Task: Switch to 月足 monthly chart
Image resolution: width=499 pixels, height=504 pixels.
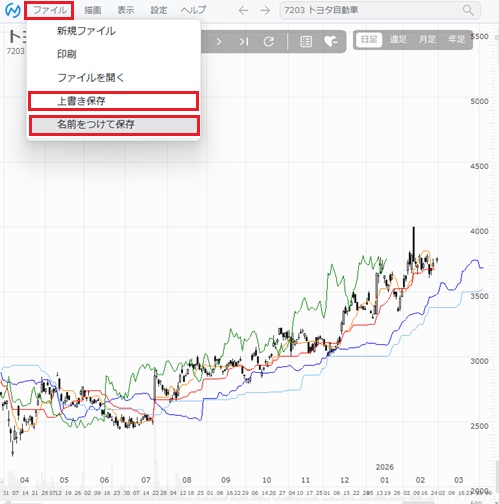Action: 427,40
